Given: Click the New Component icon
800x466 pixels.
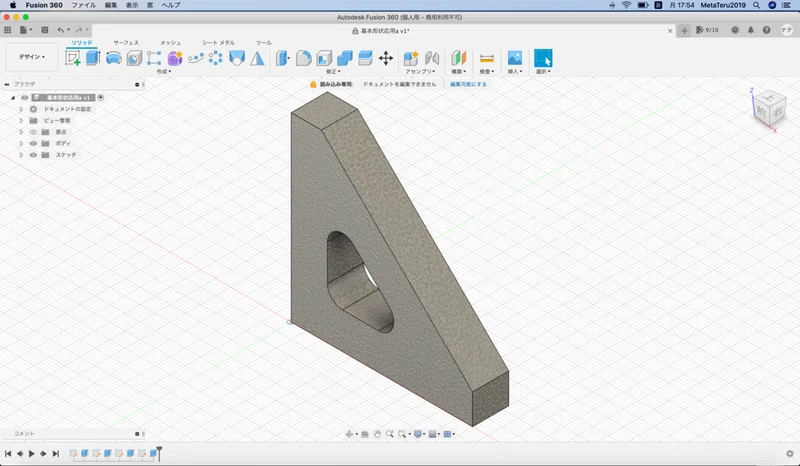Looking at the screenshot, I should (x=411, y=58).
